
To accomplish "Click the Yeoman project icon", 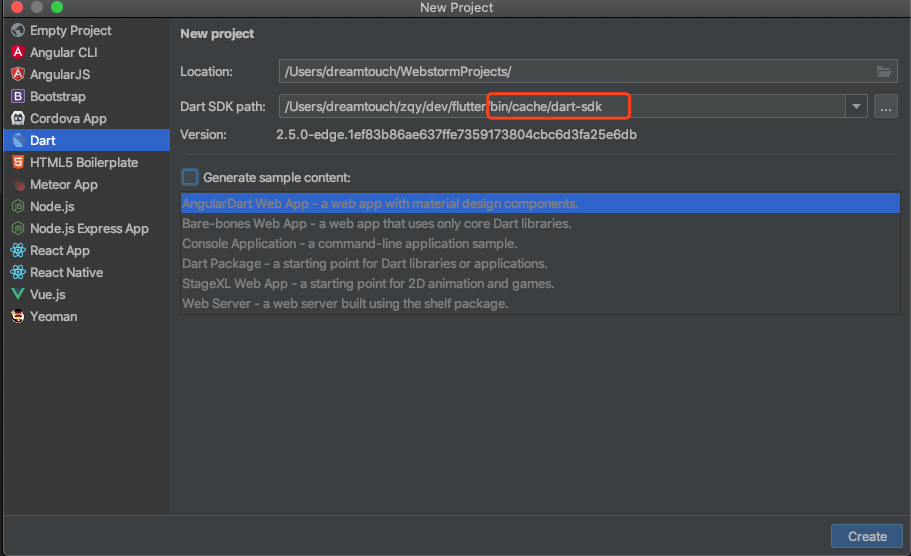I will [17, 316].
